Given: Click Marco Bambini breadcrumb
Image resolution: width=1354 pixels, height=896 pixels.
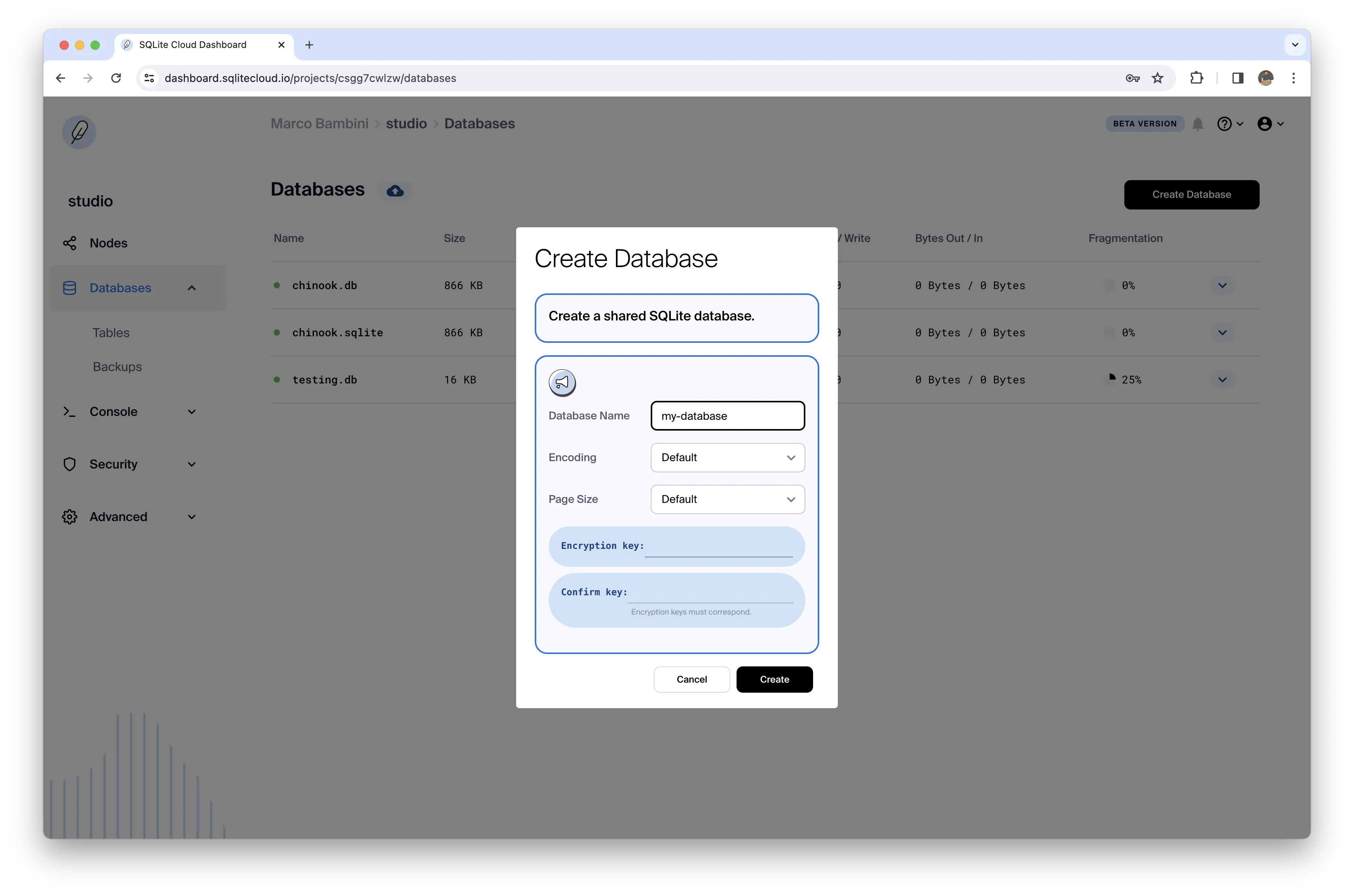Looking at the screenshot, I should (319, 123).
